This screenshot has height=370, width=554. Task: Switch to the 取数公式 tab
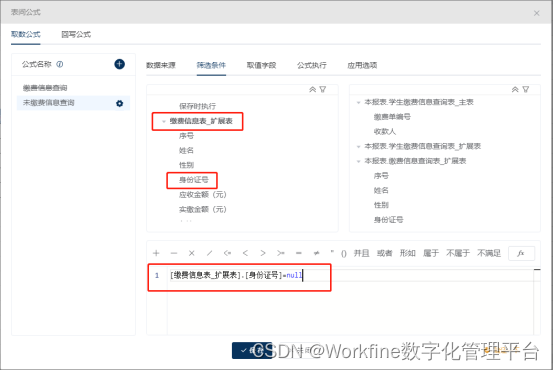(x=25, y=35)
